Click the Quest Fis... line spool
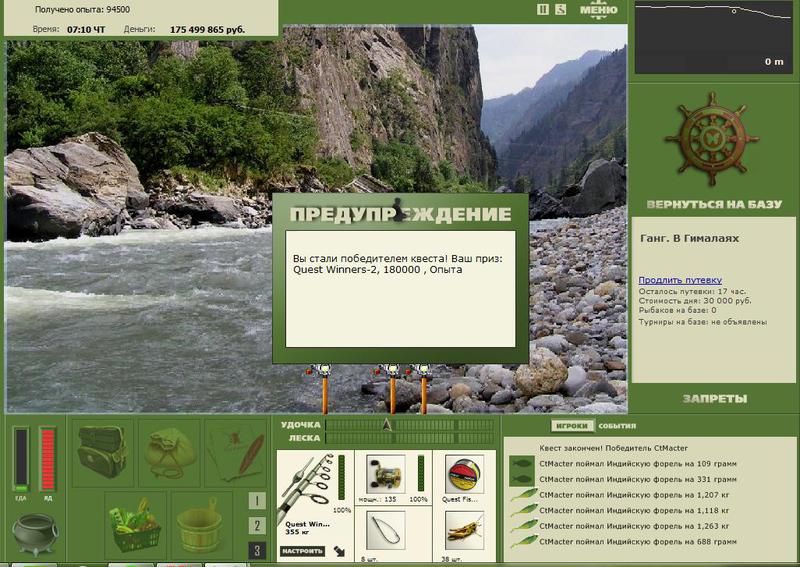Image resolution: width=800 pixels, height=567 pixels. pos(464,474)
